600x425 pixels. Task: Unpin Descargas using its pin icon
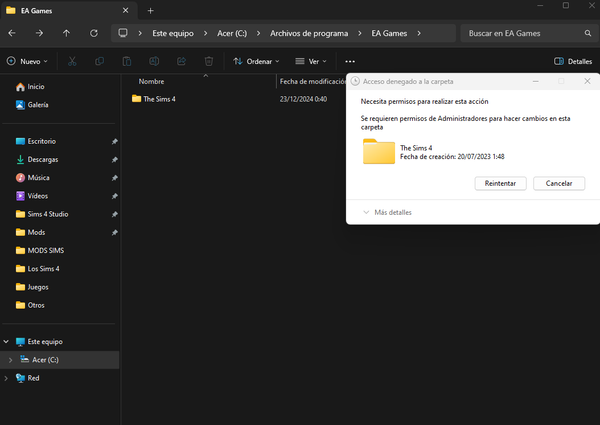tap(114, 160)
